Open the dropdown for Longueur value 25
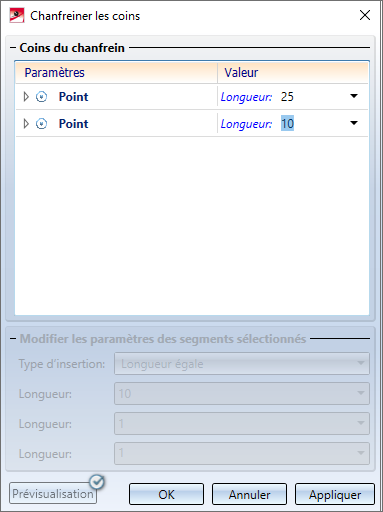Screen dimensions: 383x512 pyautogui.click(x=354, y=96)
